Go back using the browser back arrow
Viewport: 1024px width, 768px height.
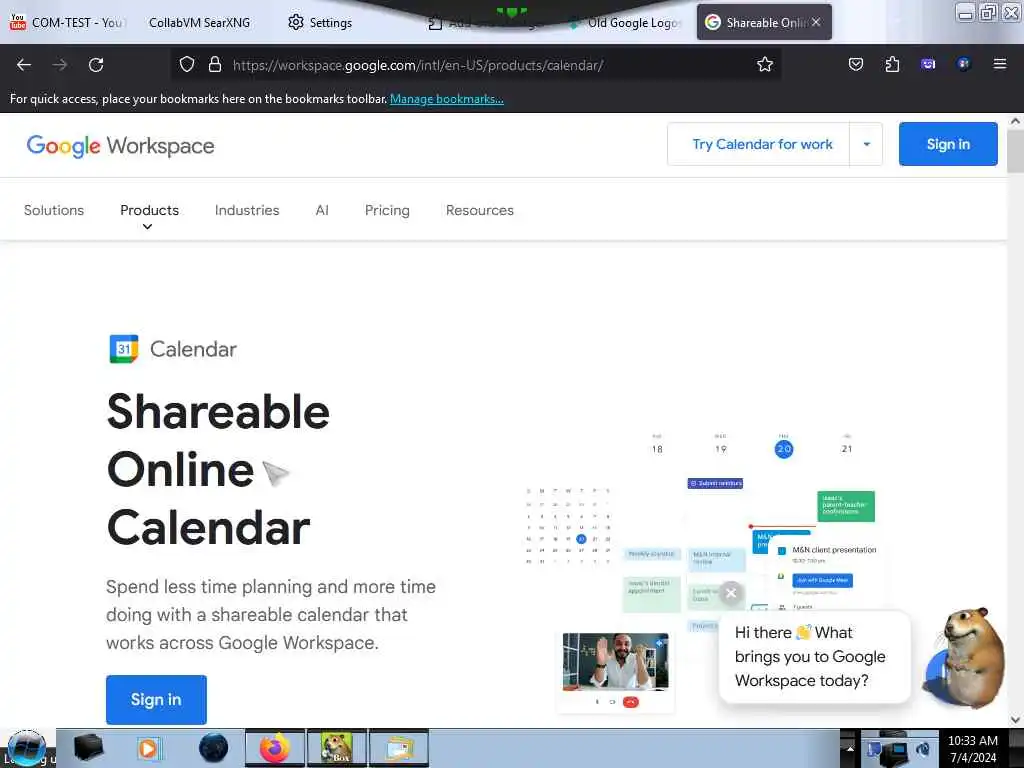24,65
